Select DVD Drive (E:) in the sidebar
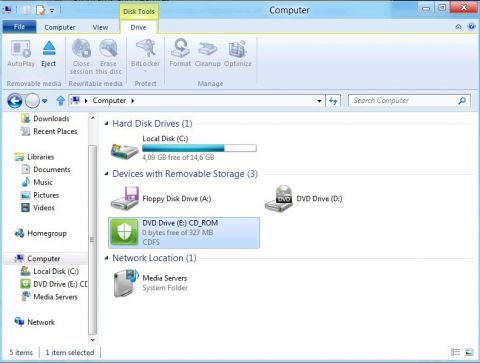Image resolution: width=480 pixels, height=363 pixels. 54,284
